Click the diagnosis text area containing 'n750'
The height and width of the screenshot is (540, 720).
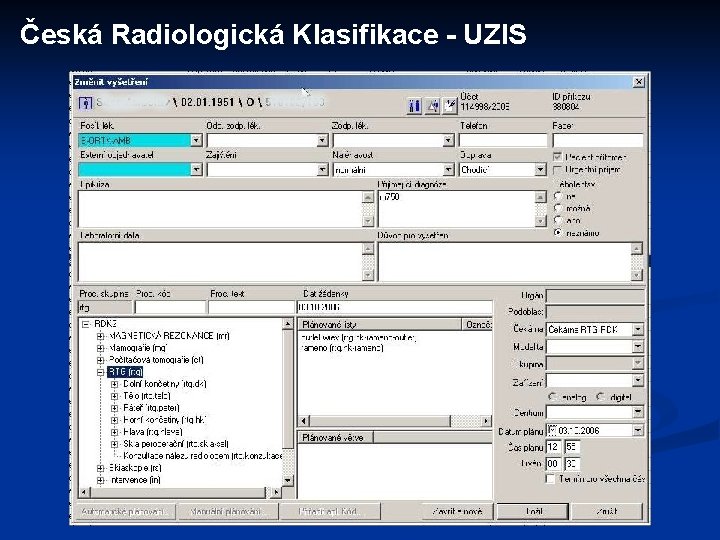[x=456, y=209]
